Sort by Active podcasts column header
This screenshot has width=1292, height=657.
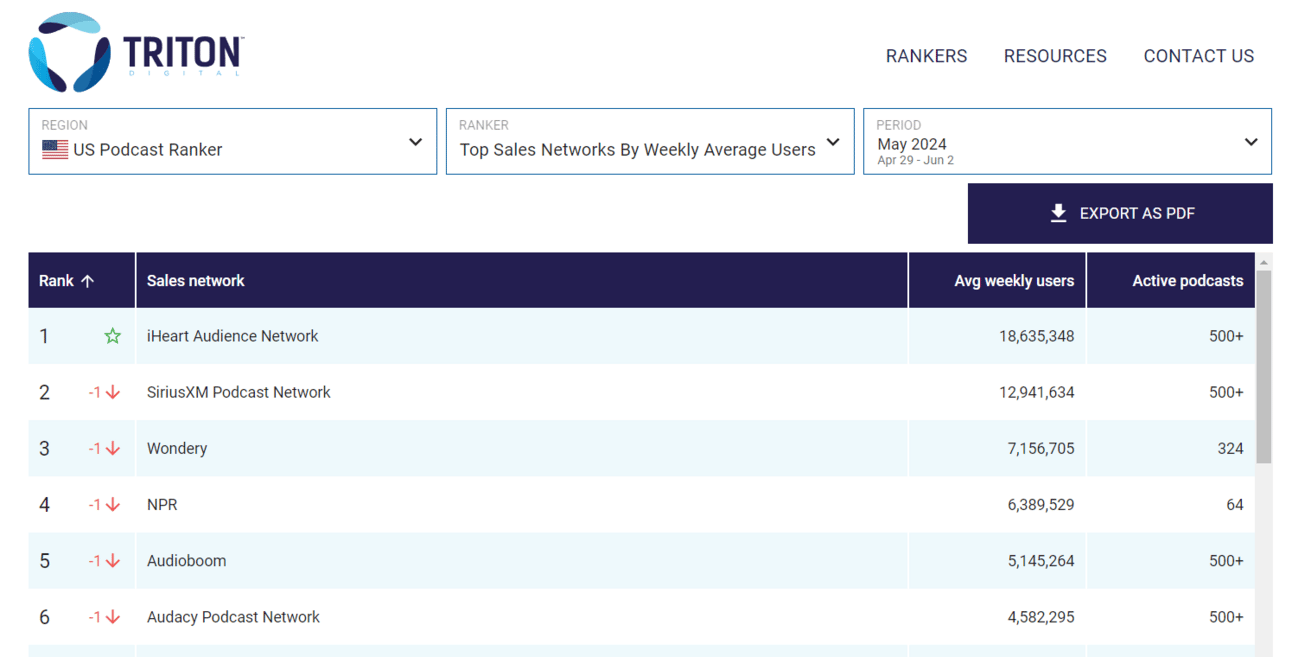point(1187,281)
